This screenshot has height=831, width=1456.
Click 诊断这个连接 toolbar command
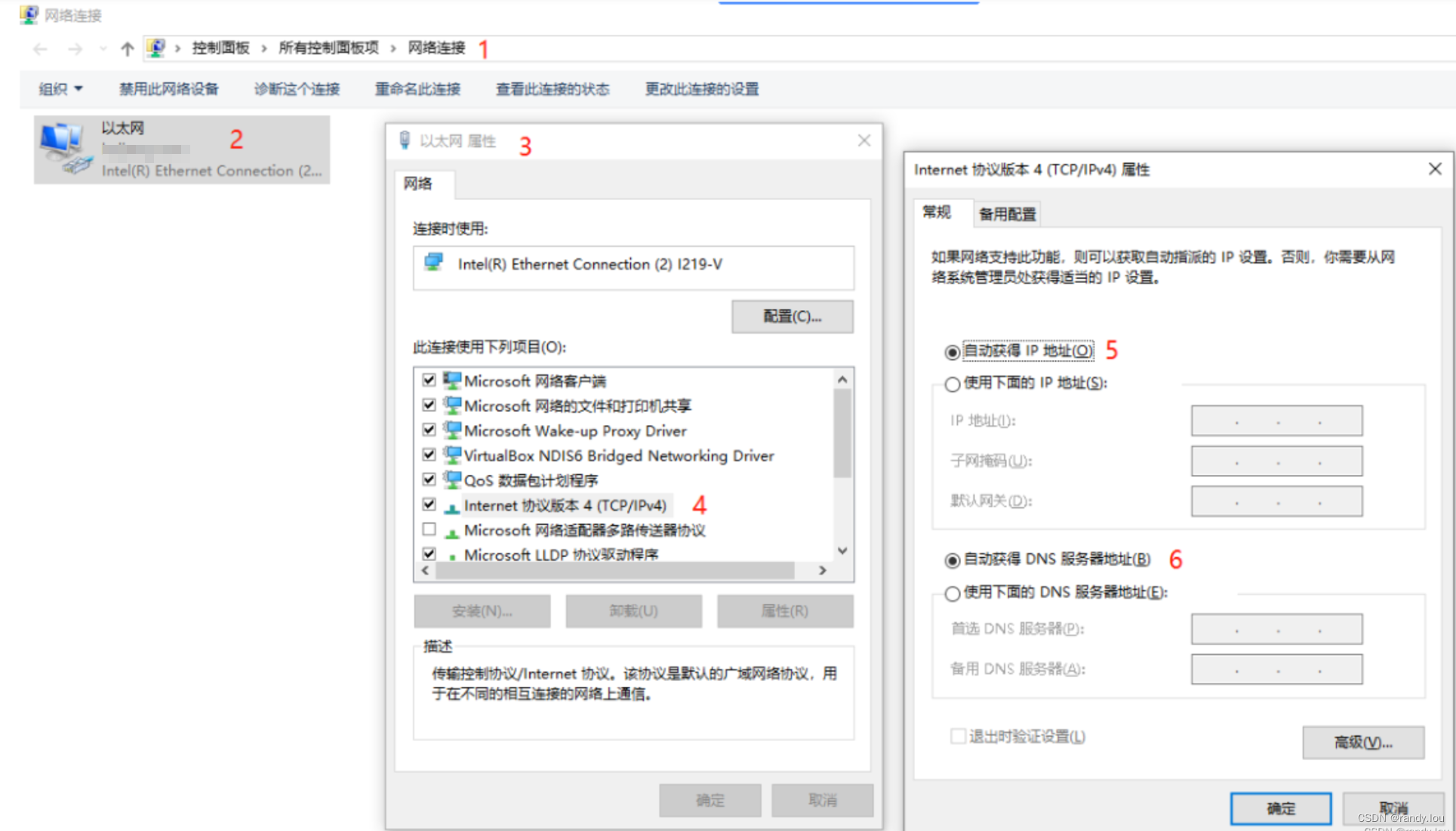click(297, 89)
